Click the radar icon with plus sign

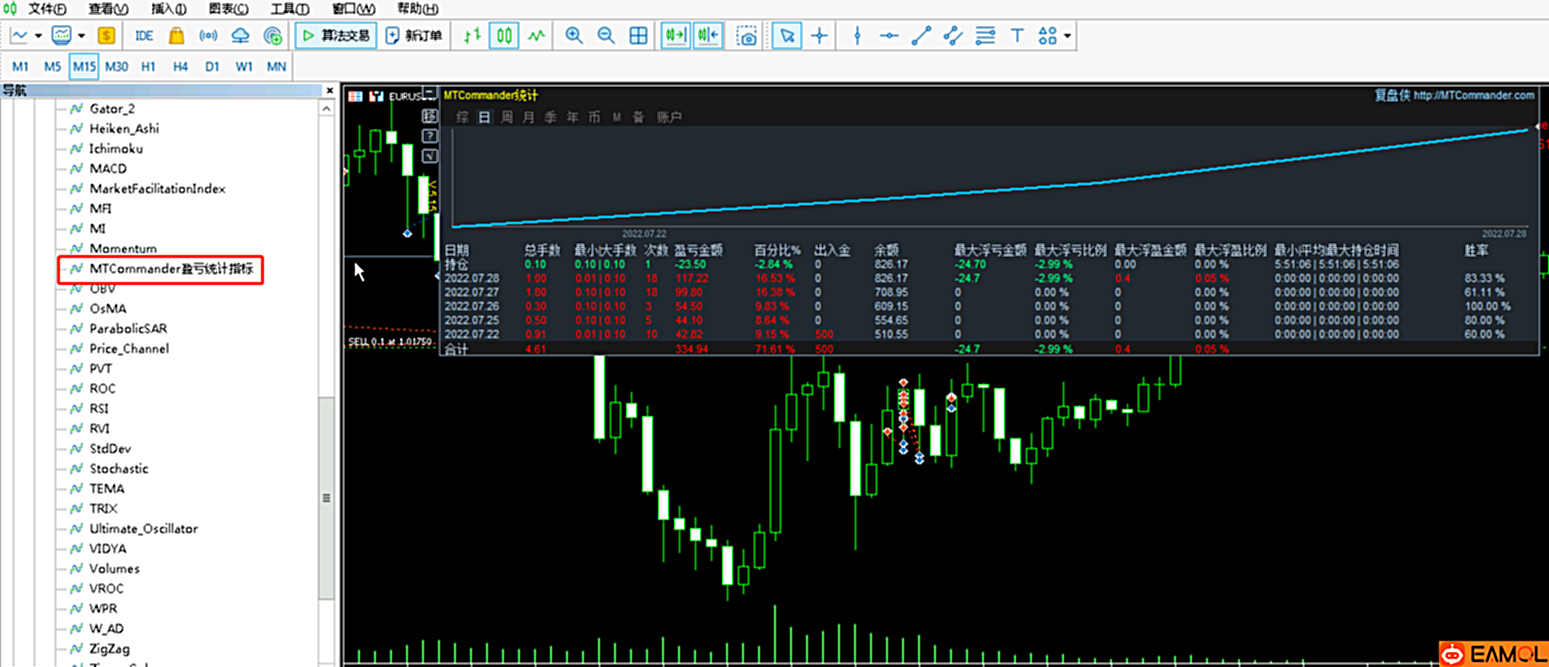(272, 36)
